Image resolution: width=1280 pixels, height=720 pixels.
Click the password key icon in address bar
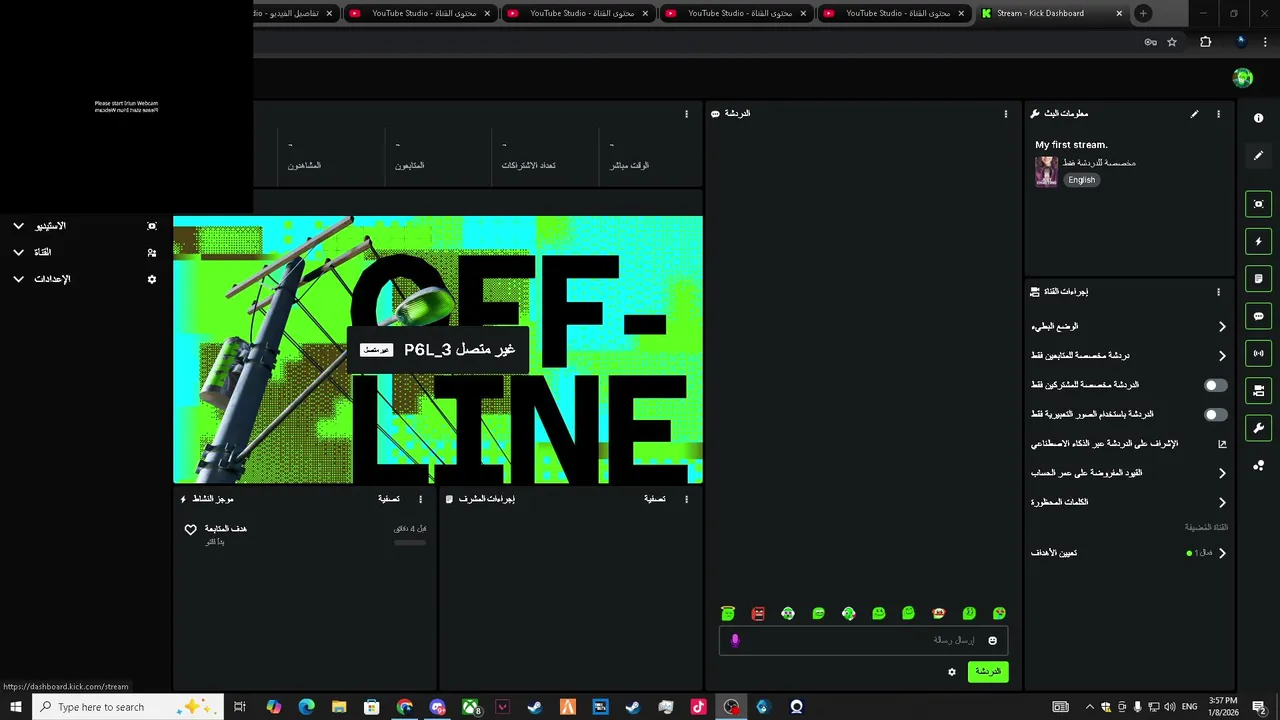[1151, 42]
